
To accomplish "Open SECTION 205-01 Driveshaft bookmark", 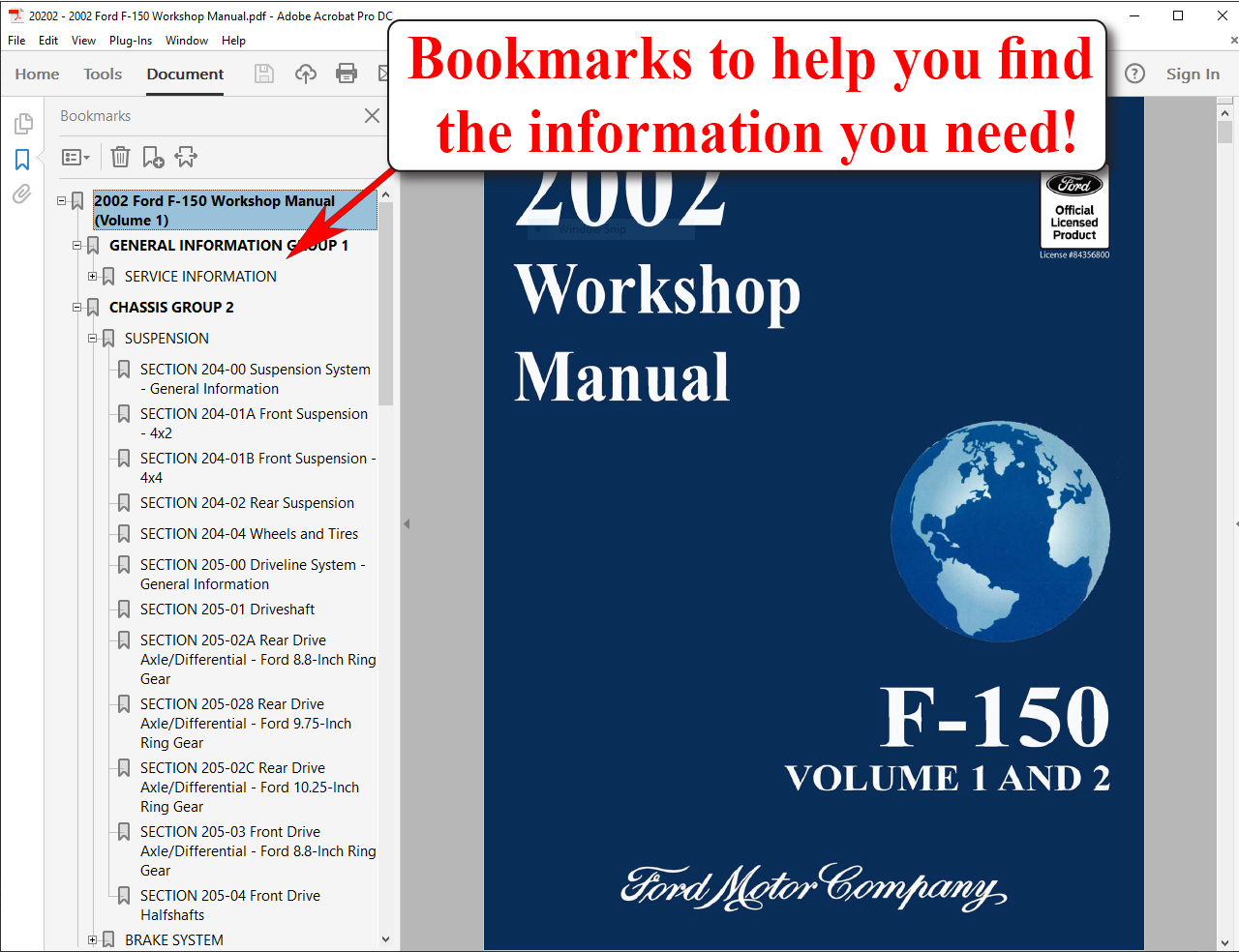I will (227, 610).
